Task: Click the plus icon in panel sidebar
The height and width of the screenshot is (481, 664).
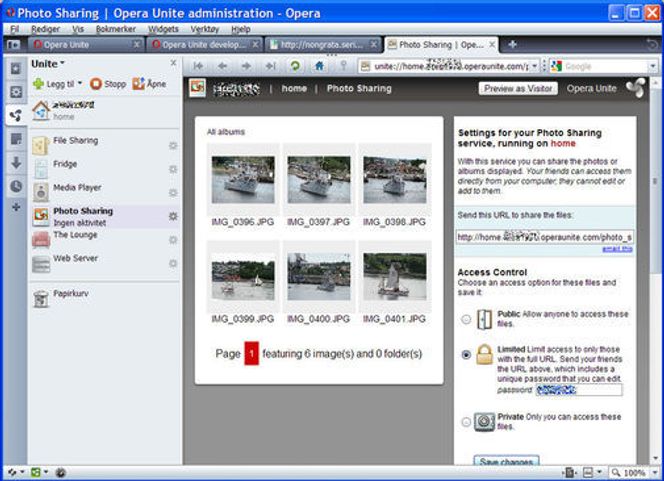Action: [x=16, y=207]
